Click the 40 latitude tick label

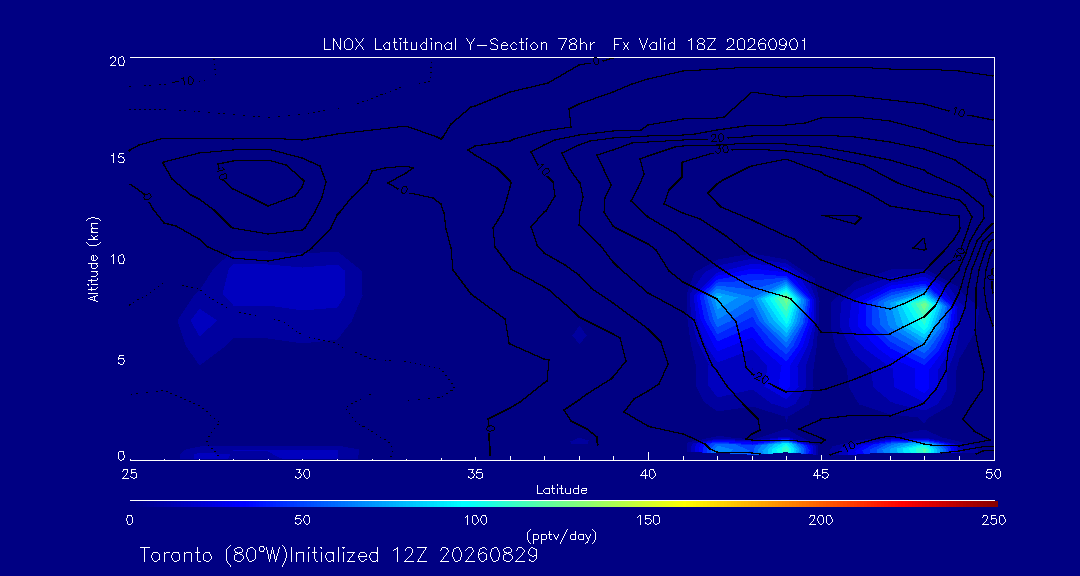[x=648, y=474]
